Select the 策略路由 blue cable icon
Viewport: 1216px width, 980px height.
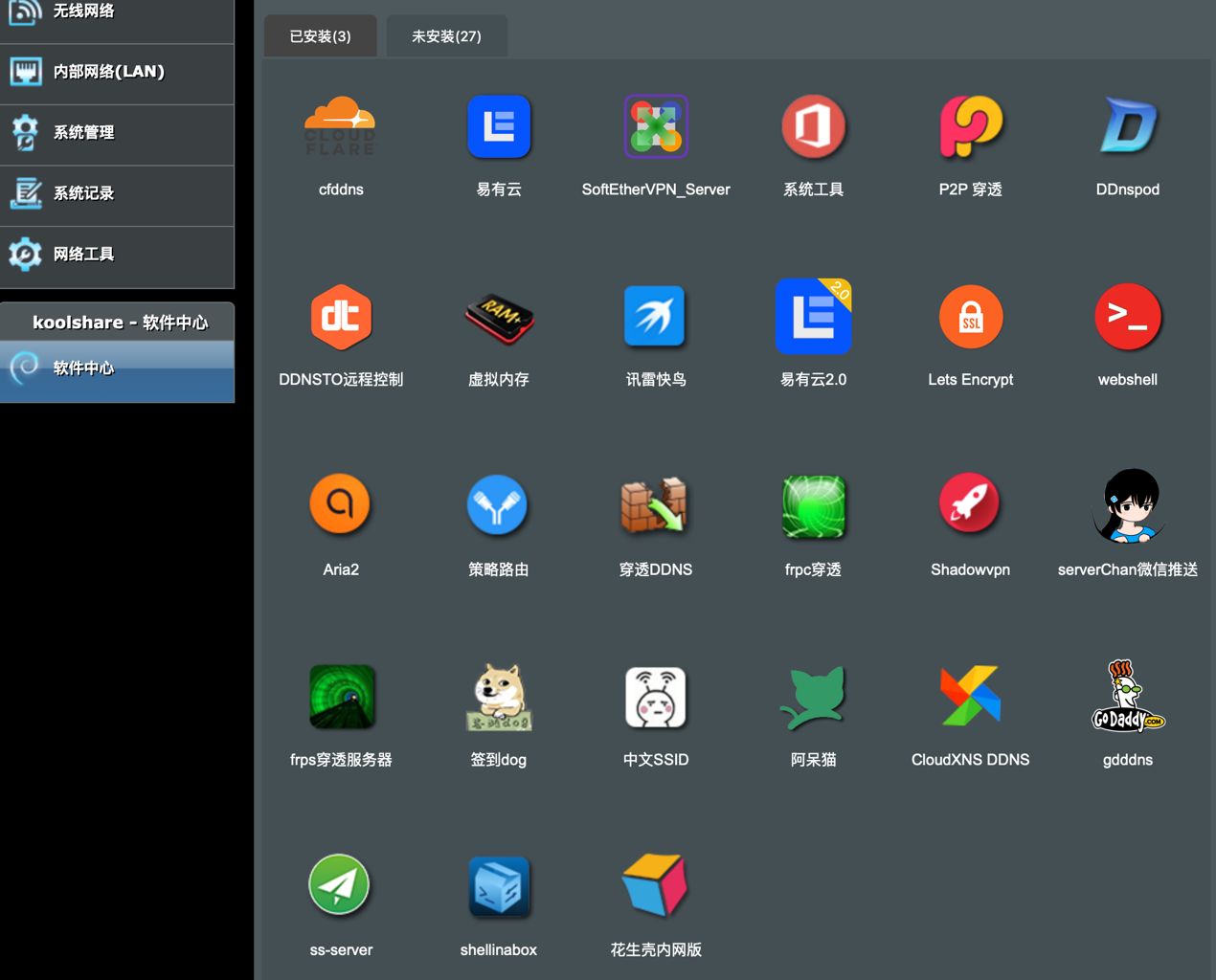pos(497,505)
